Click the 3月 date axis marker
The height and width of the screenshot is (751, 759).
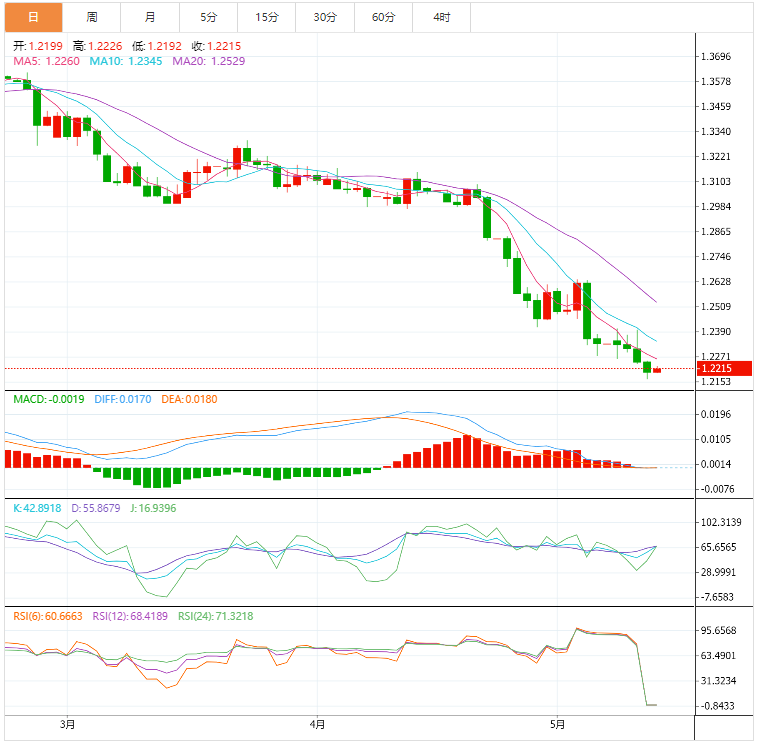67,725
